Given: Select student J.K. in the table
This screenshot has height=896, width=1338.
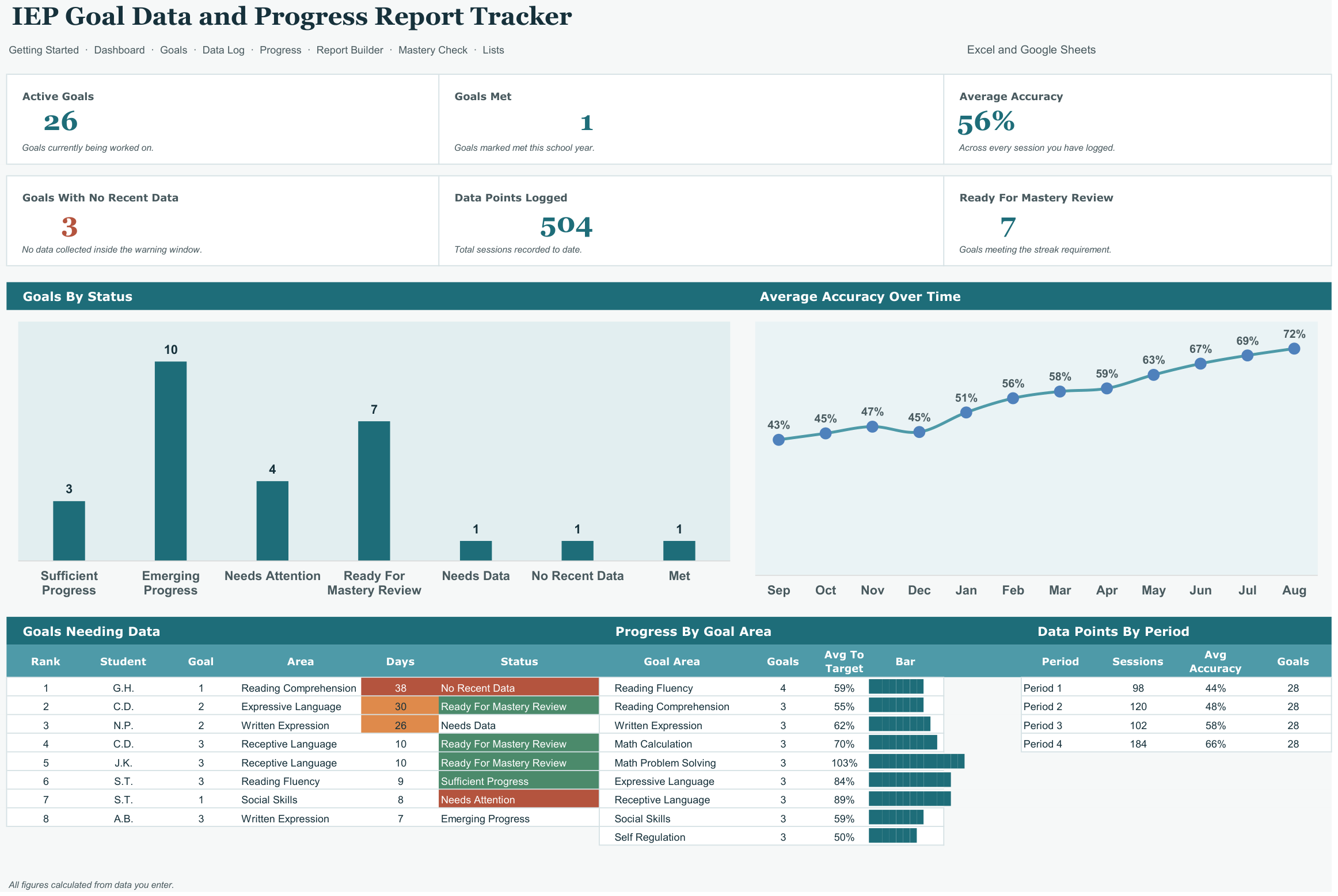Looking at the screenshot, I should tap(123, 762).
